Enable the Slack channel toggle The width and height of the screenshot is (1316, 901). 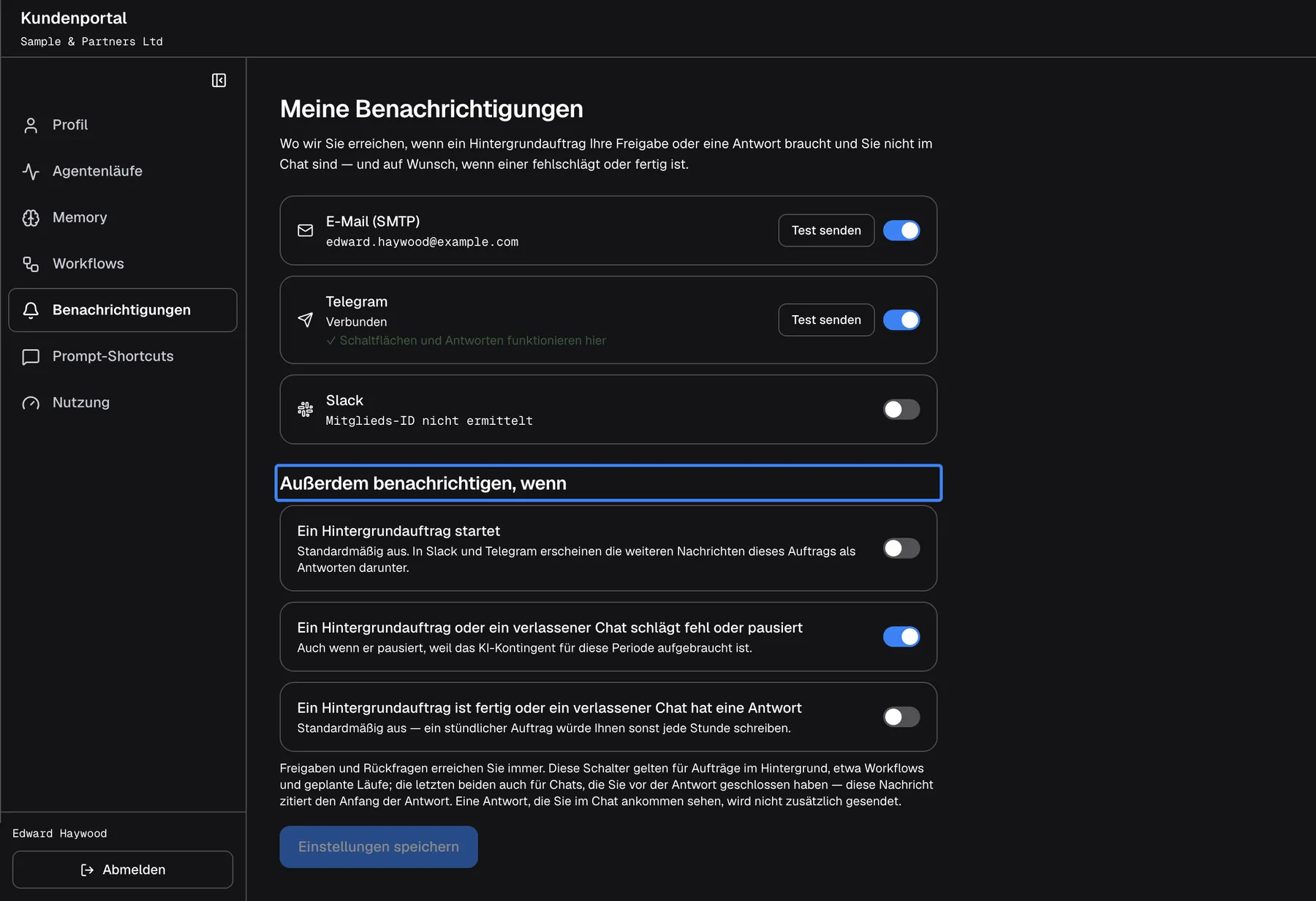tap(901, 410)
